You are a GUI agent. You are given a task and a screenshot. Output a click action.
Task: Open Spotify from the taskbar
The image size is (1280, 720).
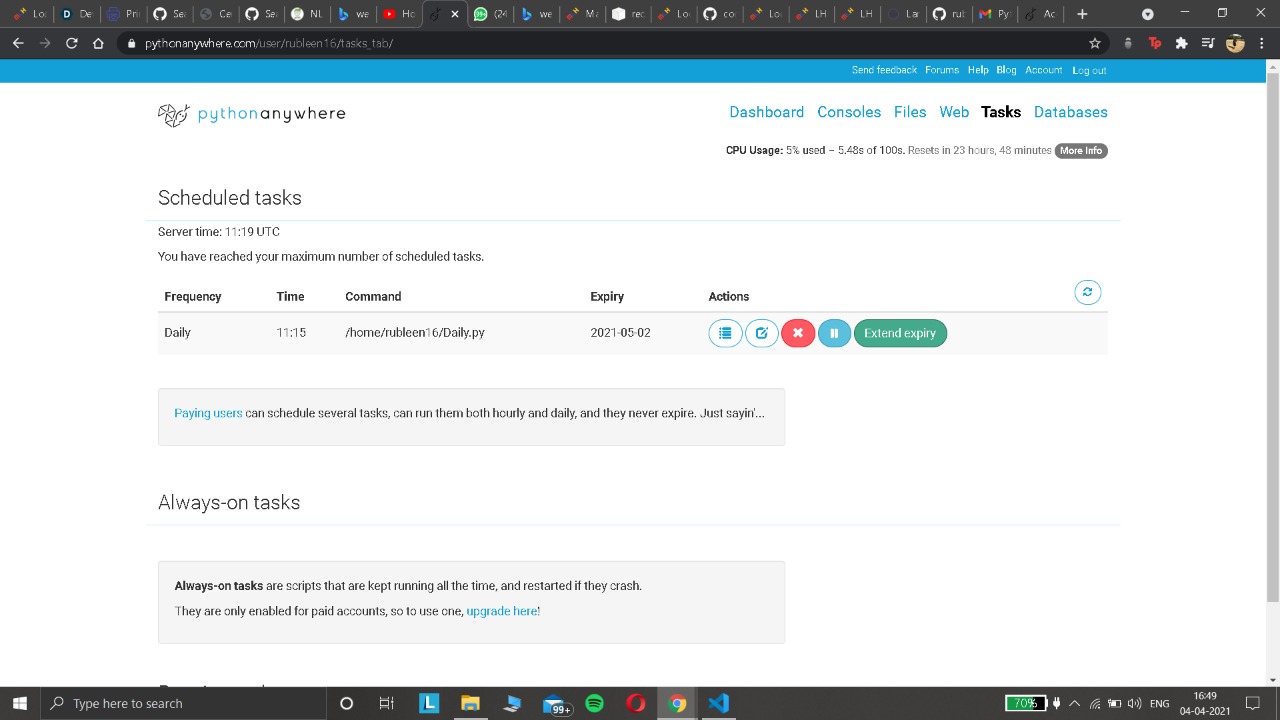595,703
